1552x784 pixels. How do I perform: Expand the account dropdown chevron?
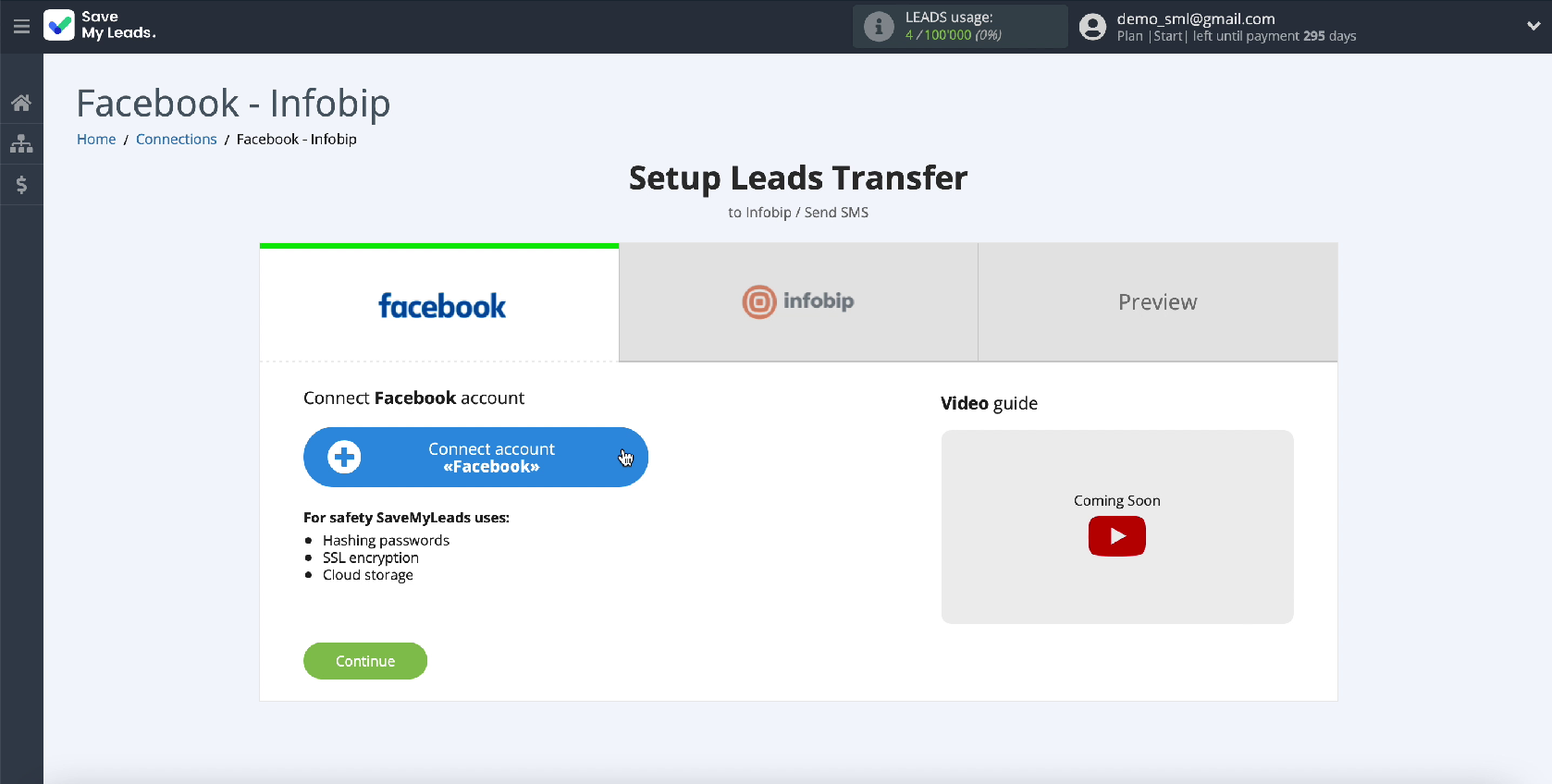(1534, 26)
